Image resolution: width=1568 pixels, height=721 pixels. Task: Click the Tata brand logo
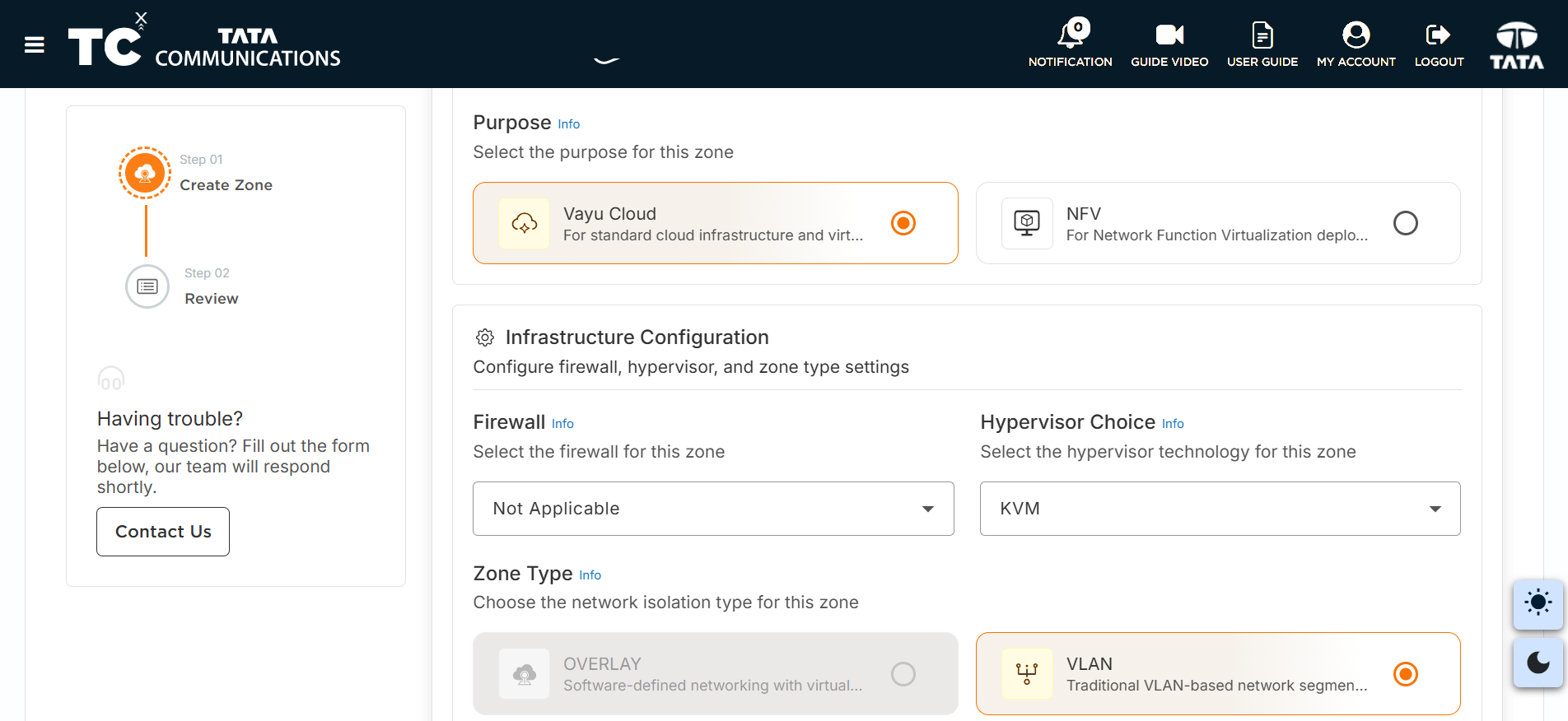tap(1517, 44)
